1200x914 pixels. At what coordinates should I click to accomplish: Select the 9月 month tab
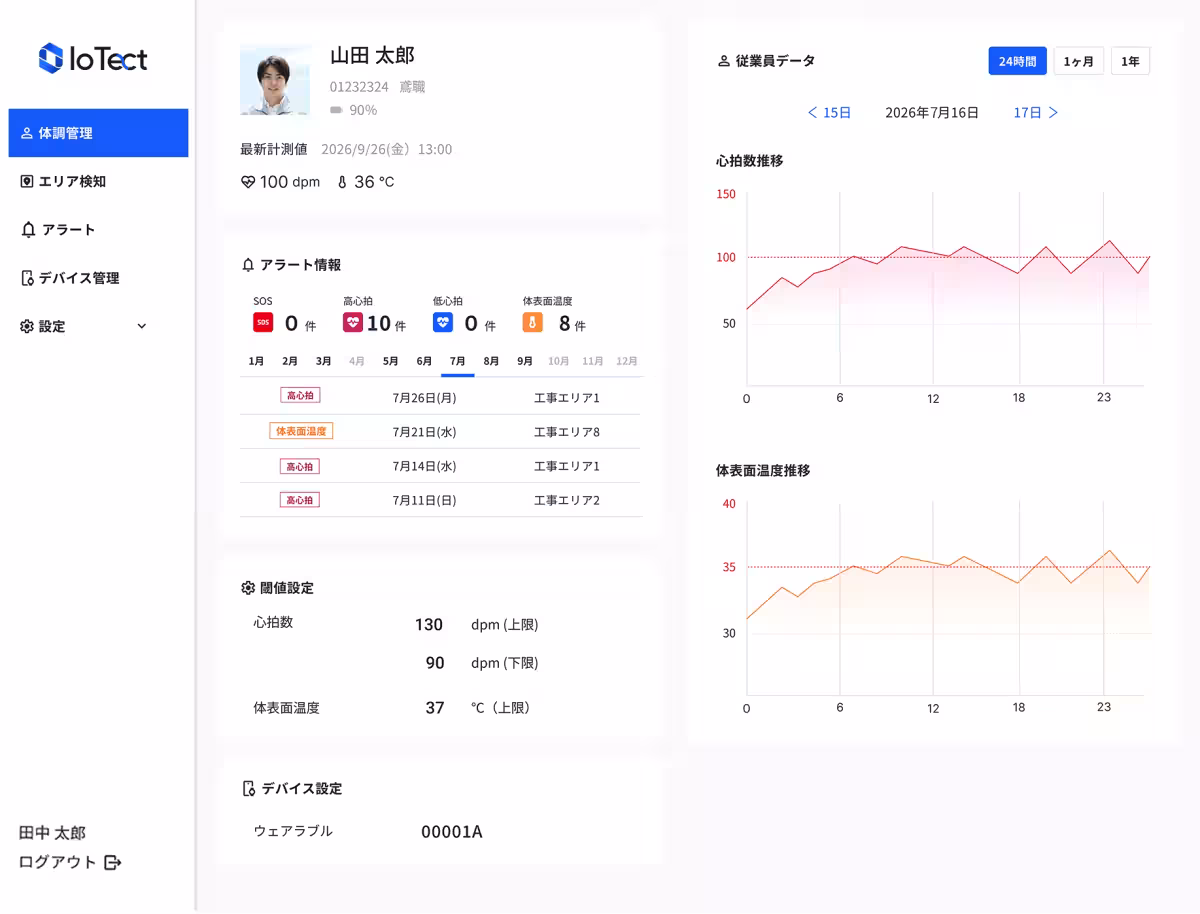525,361
